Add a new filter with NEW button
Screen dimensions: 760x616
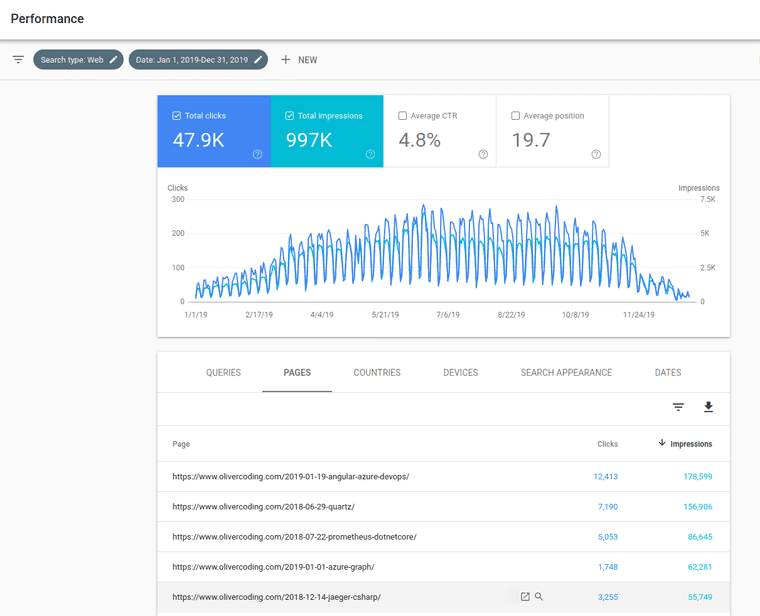[299, 60]
